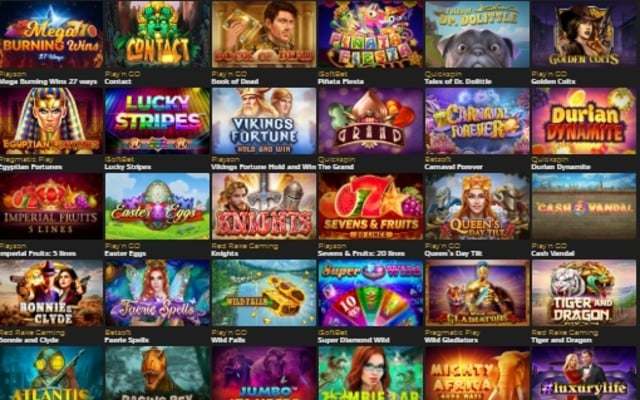Image resolution: width=640 pixels, height=400 pixels.
Task: Open the Book of Dead game image
Action: 264,34
